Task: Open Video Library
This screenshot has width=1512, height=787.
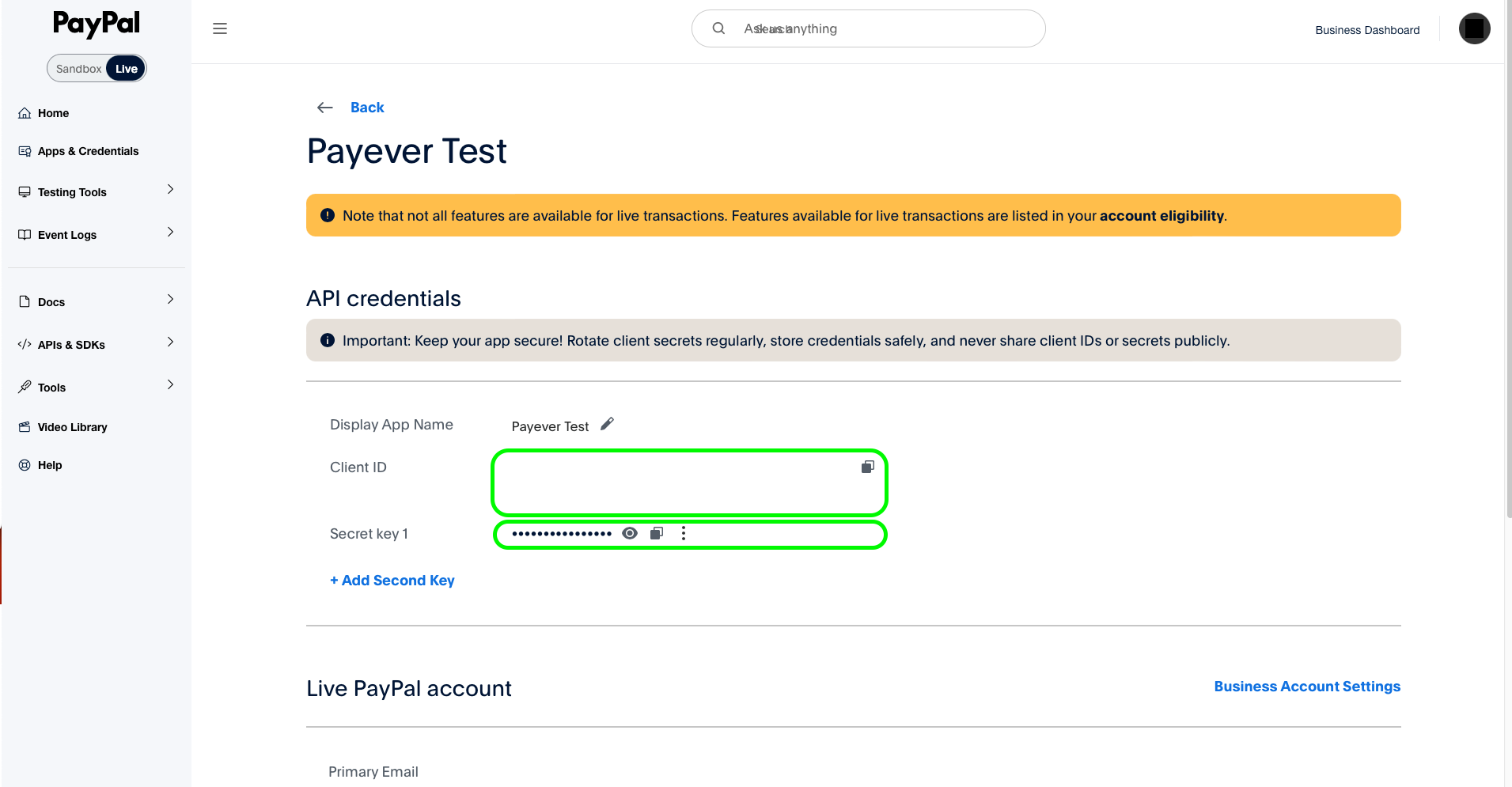Action: coord(72,427)
